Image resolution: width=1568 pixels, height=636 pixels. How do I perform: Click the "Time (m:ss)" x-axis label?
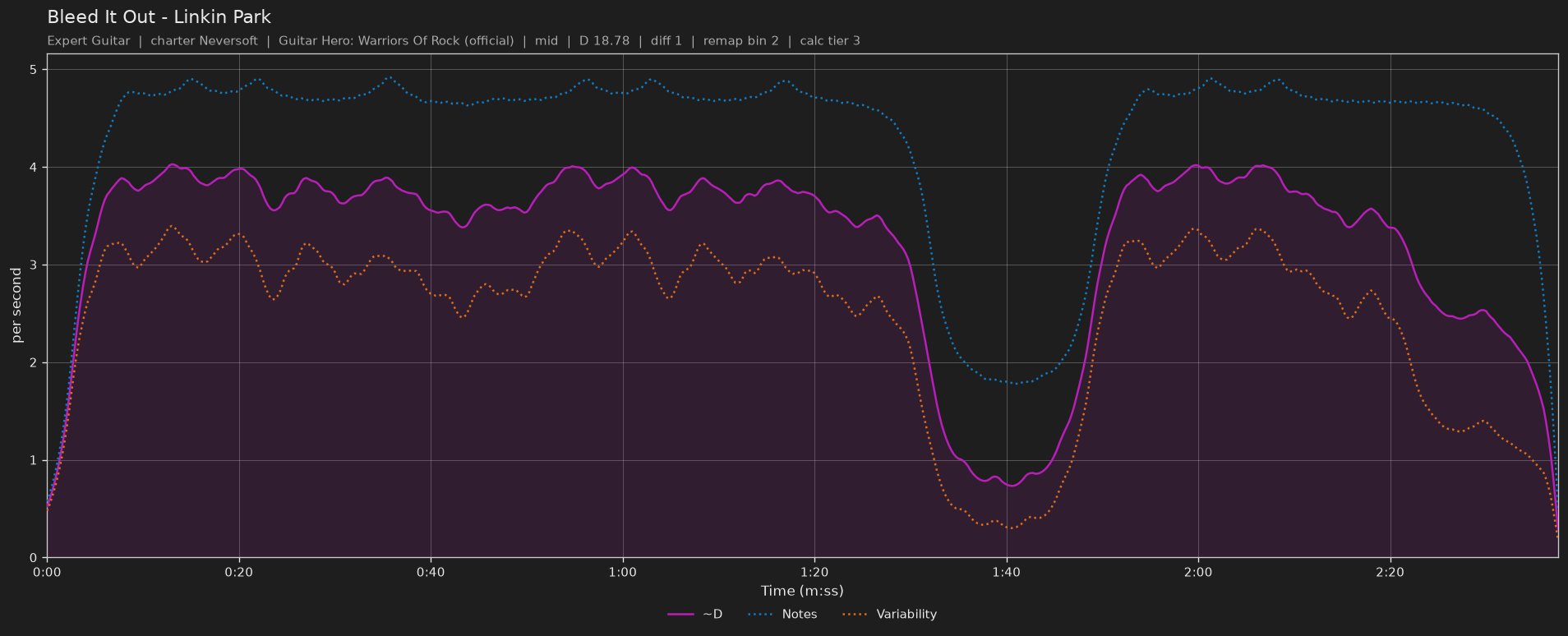tap(802, 591)
